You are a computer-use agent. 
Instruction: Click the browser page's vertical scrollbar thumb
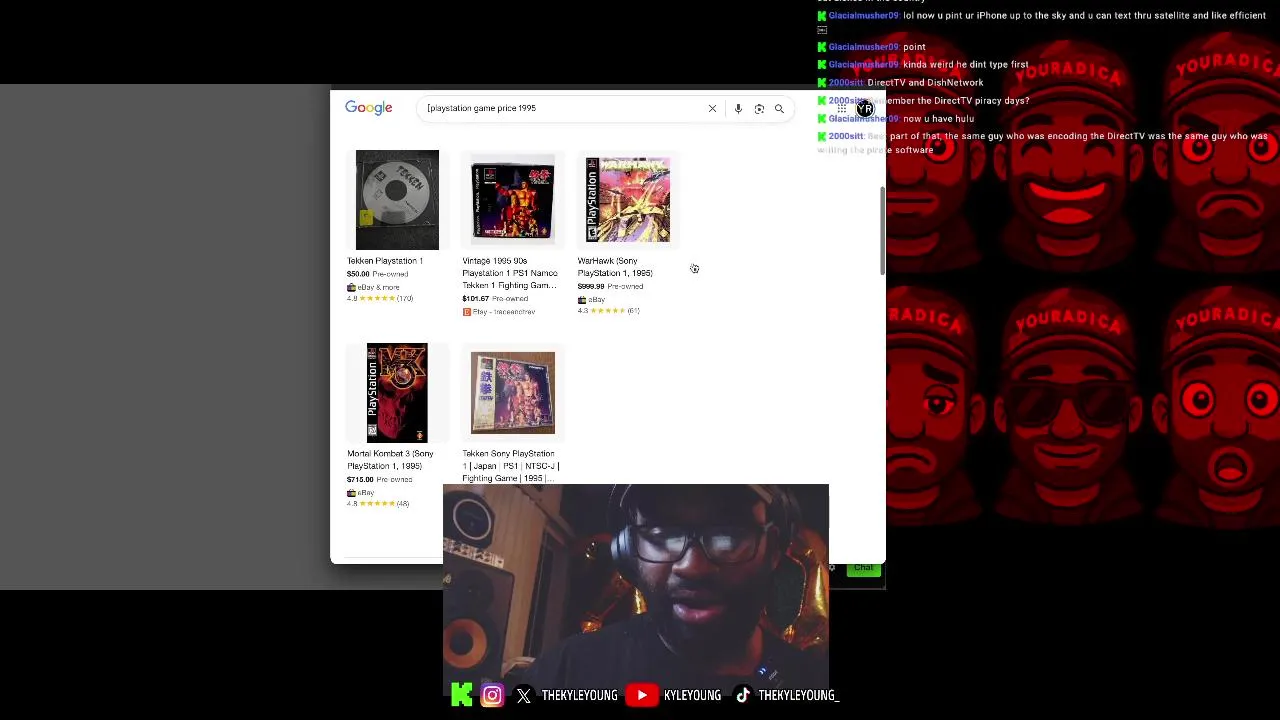point(882,230)
